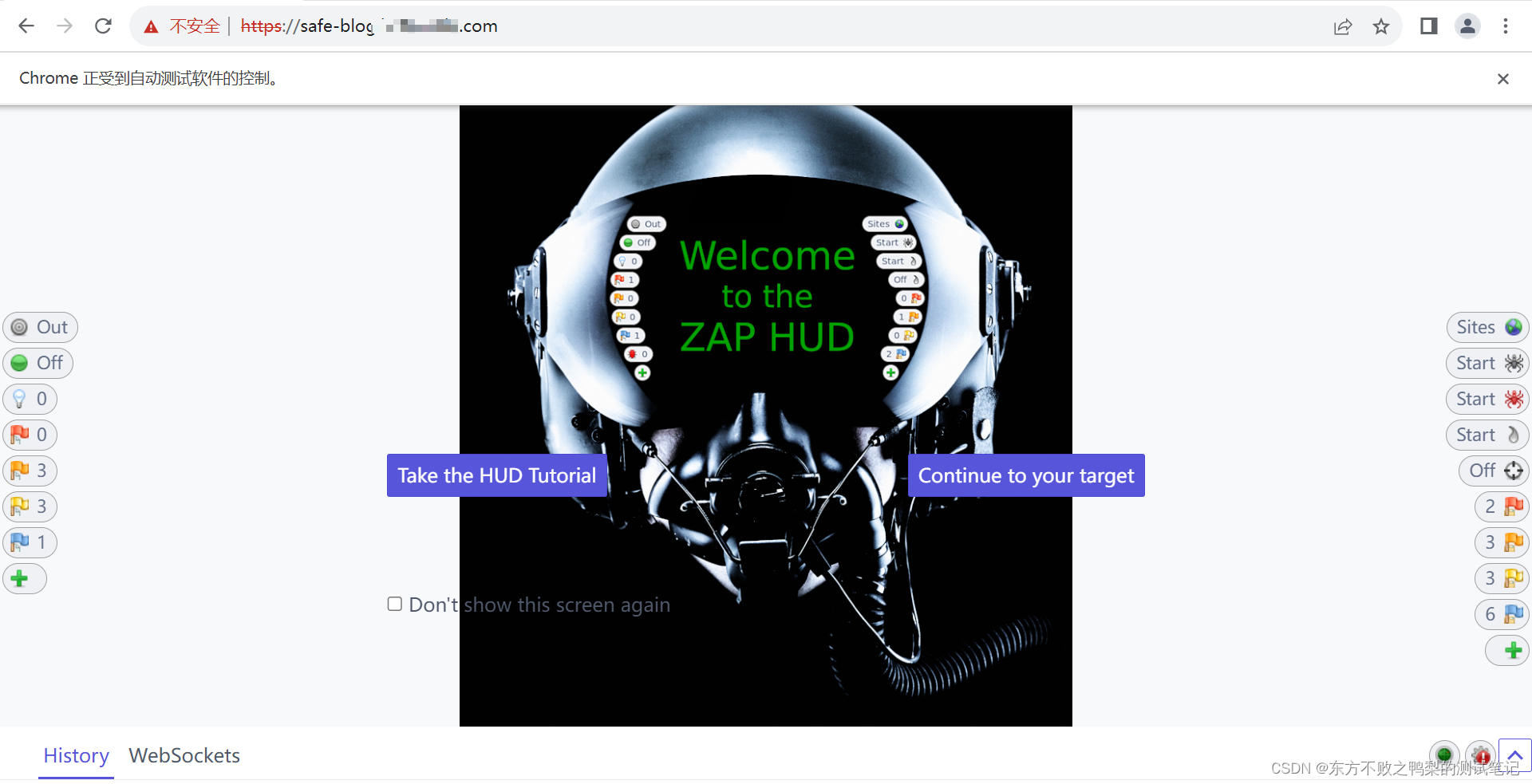Open site alerts red flag showing 2

[1502, 506]
